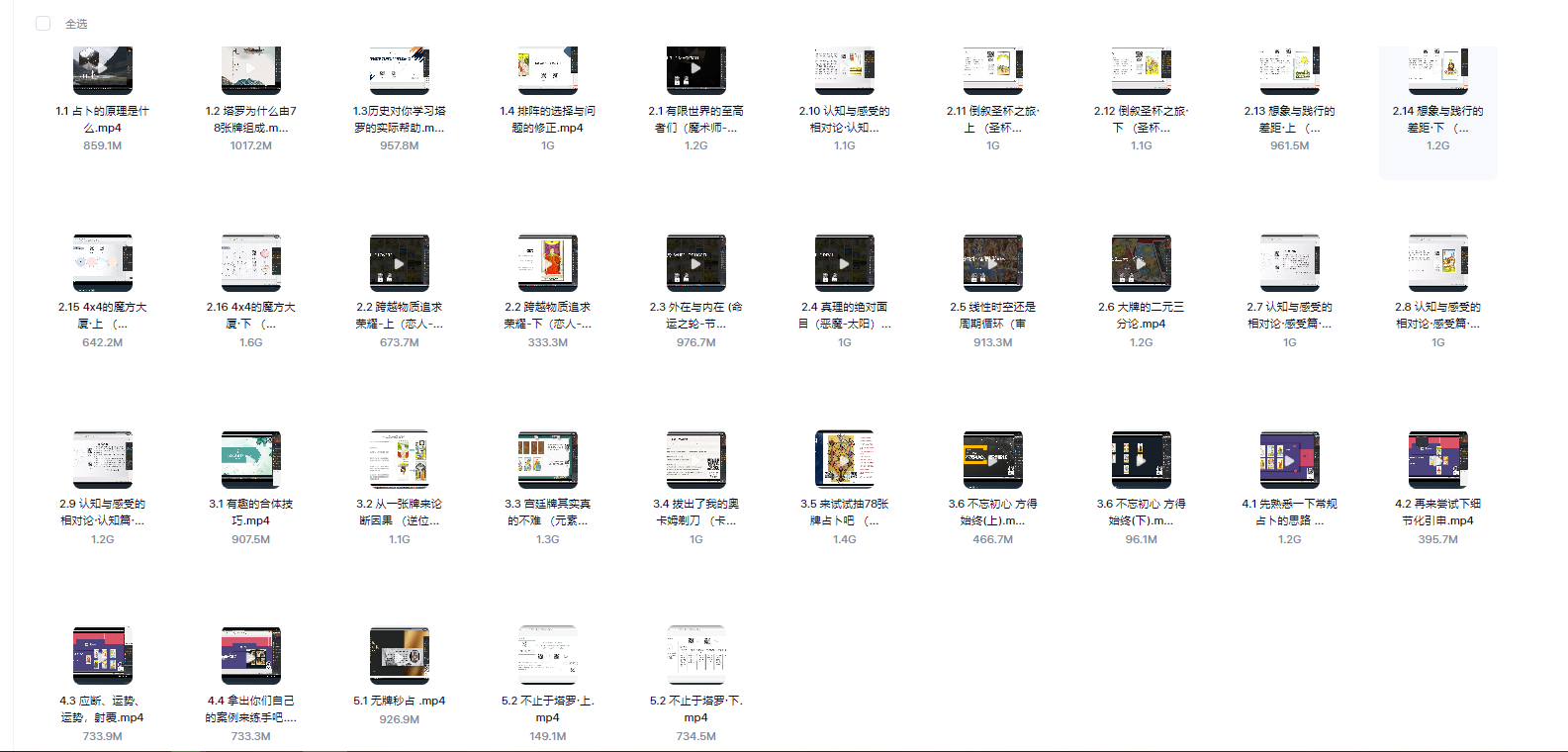Open thumbnail of 3.5 来试试抽78张牌占卜吧

(x=845, y=460)
